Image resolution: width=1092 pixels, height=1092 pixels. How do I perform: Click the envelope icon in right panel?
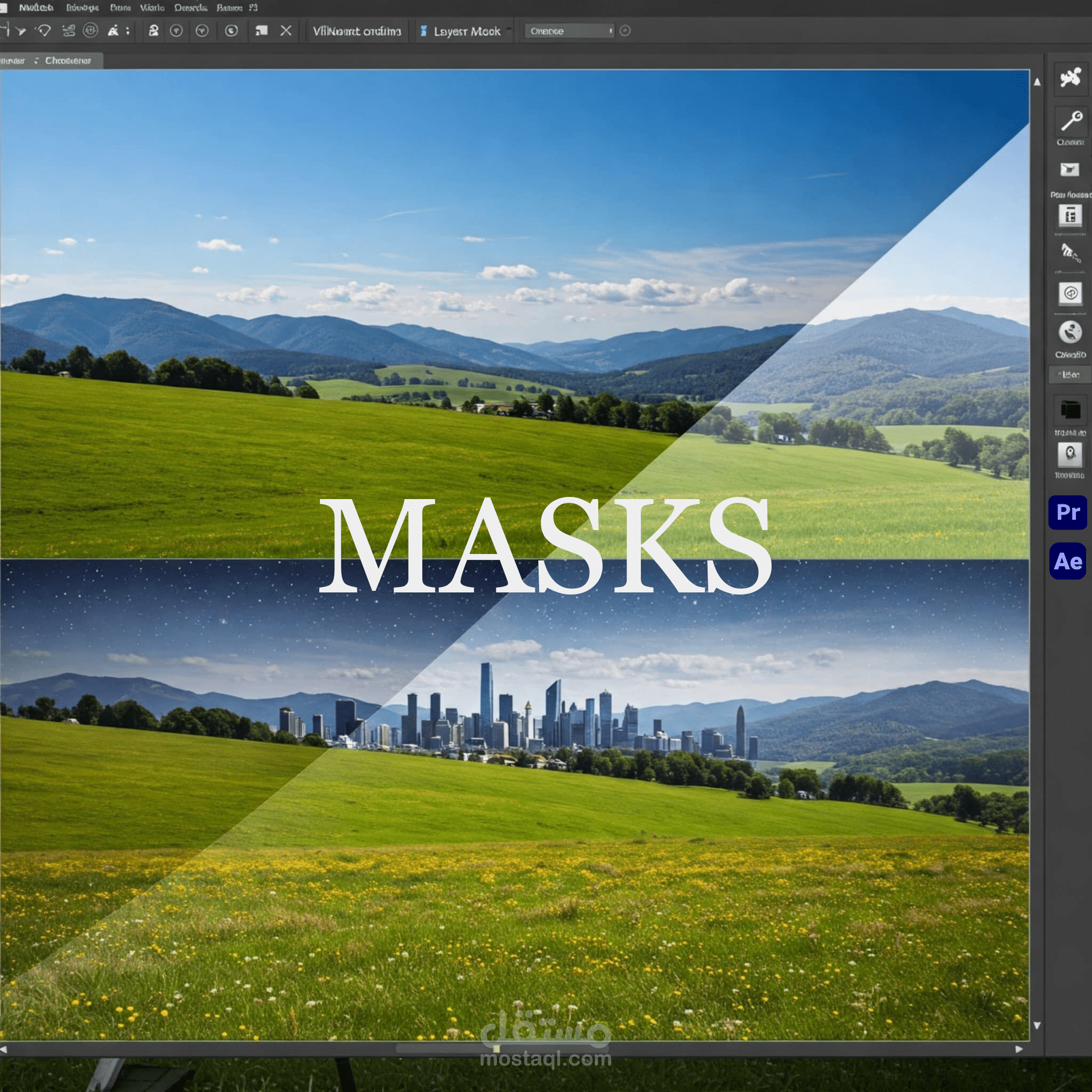pyautogui.click(x=1070, y=169)
